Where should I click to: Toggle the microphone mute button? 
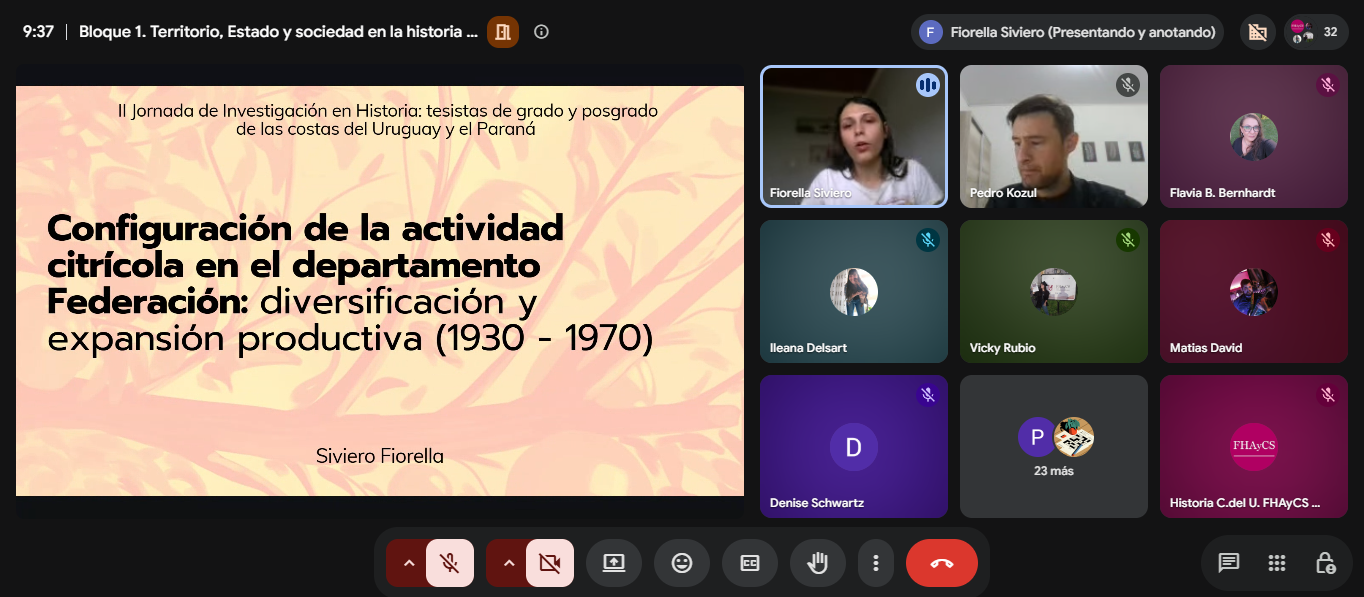point(450,563)
